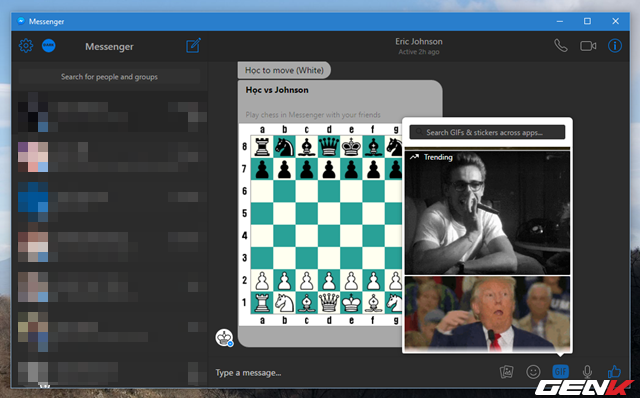Click the Messenger header title
640x398 pixels.
109,47
